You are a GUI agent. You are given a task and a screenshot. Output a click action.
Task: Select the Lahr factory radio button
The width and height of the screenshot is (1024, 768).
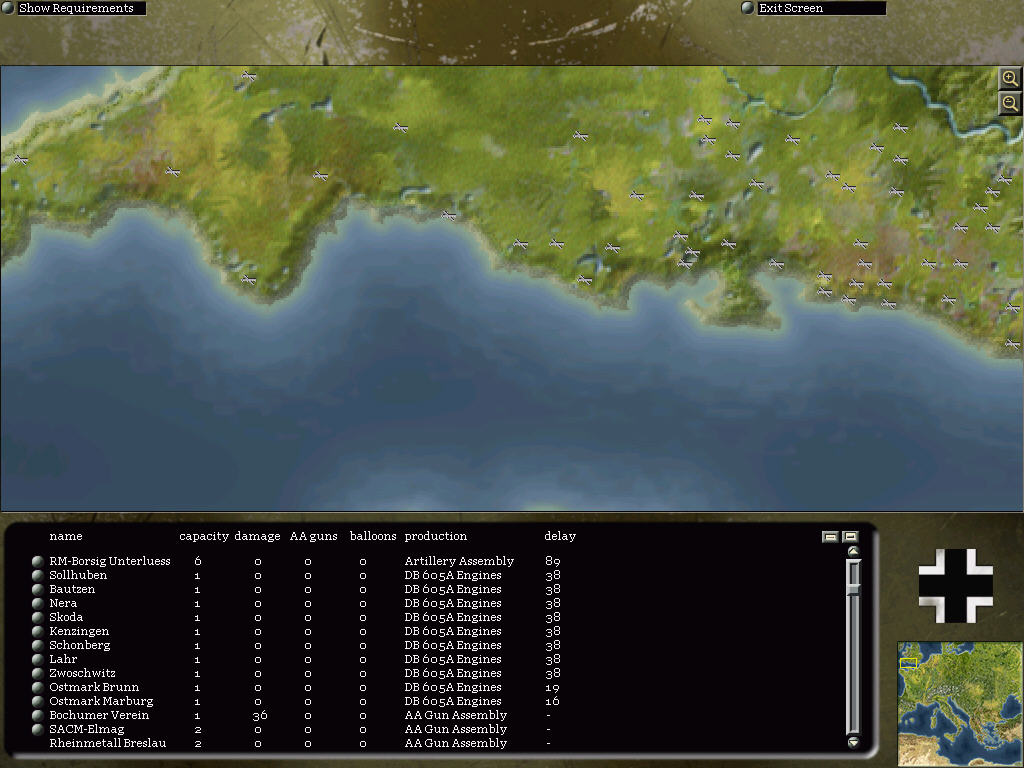(x=37, y=660)
